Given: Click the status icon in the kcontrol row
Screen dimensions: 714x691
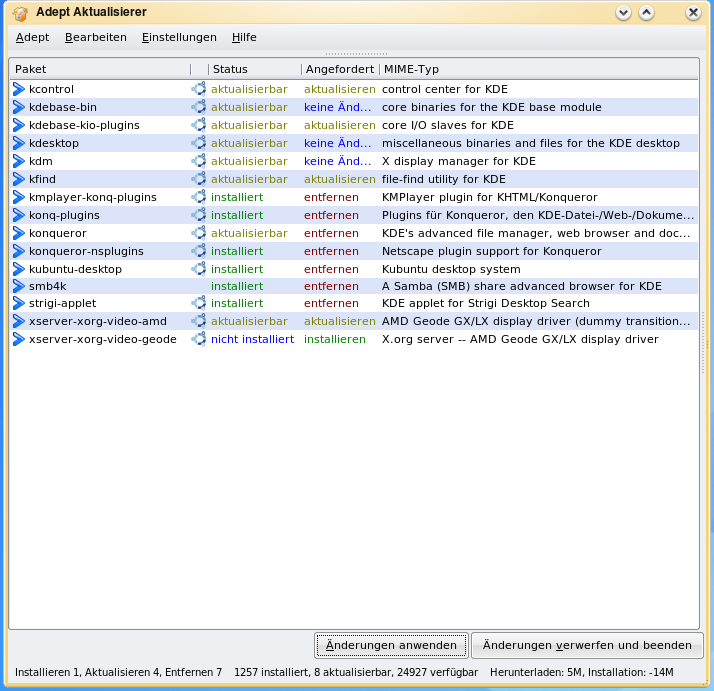Looking at the screenshot, I should (198, 89).
